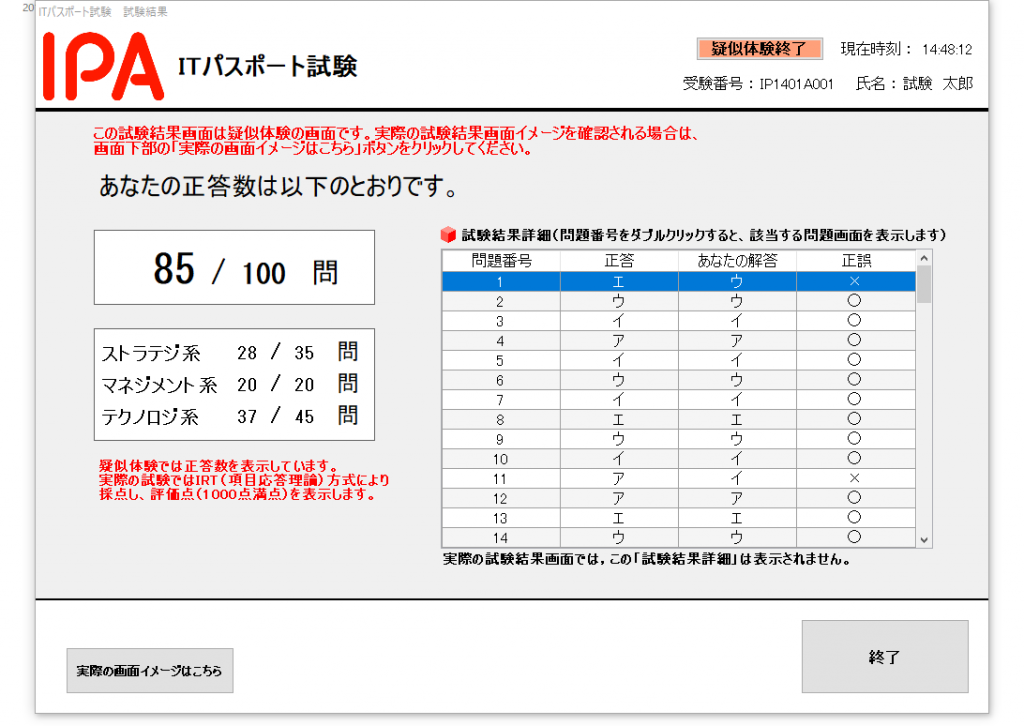Click the heading あなたの正答数は以下のとおりです。
Screen dimensions: 1024x726
278,187
